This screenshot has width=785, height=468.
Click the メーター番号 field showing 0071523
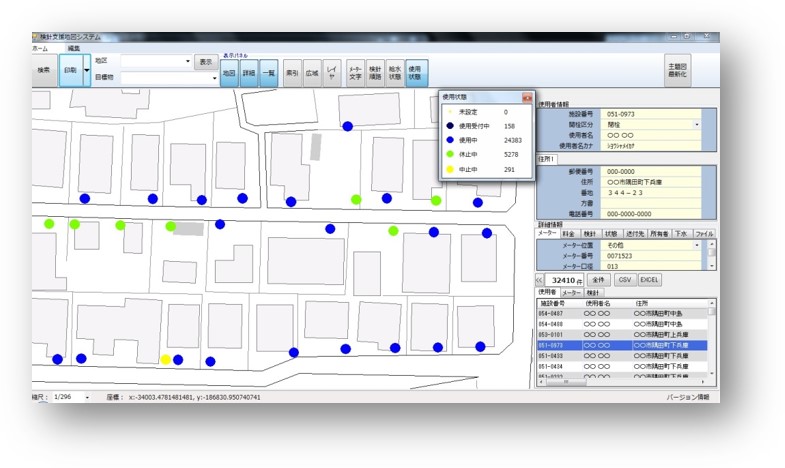pyautogui.click(x=650, y=256)
